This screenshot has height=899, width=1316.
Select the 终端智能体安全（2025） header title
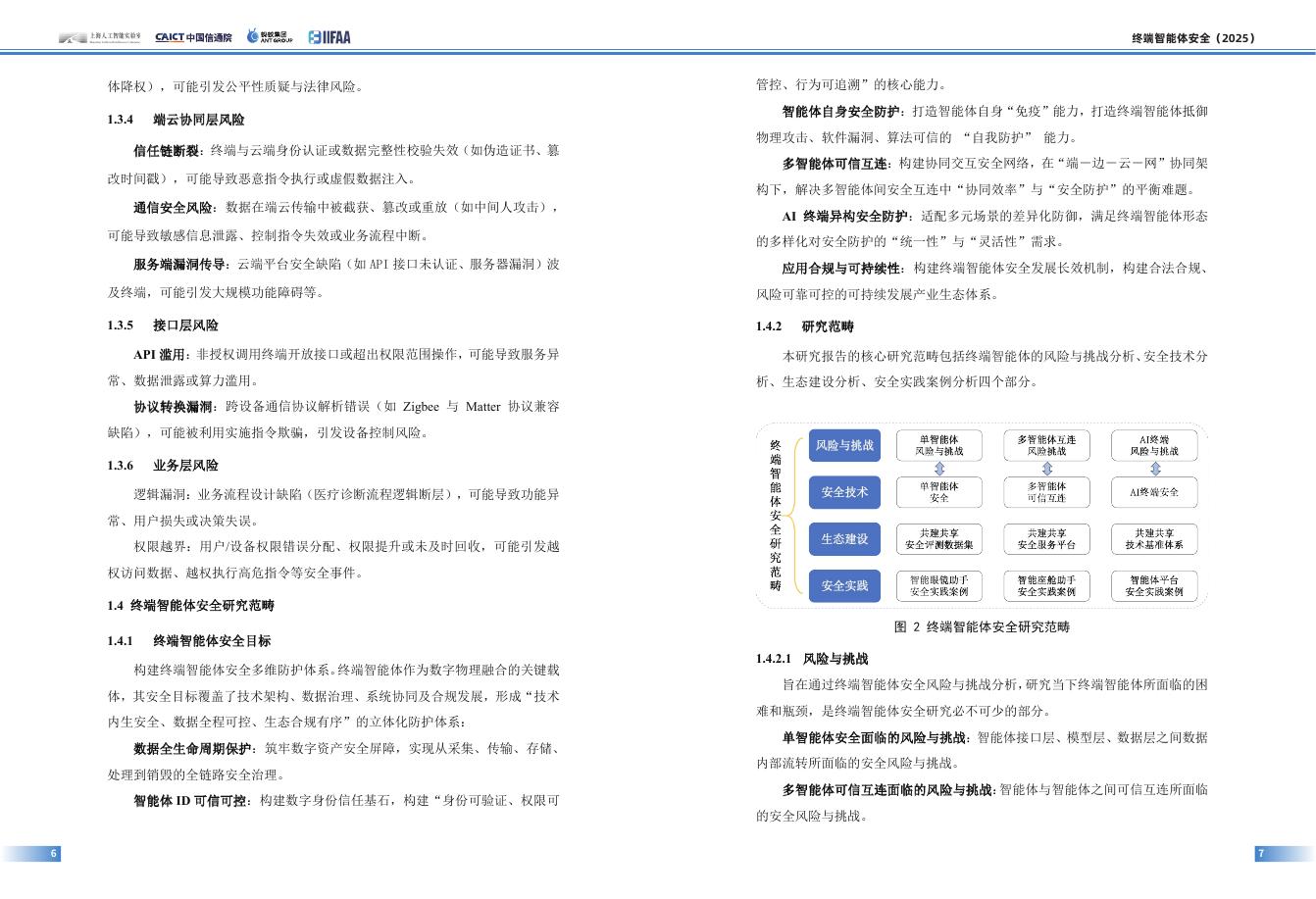pos(1191,37)
